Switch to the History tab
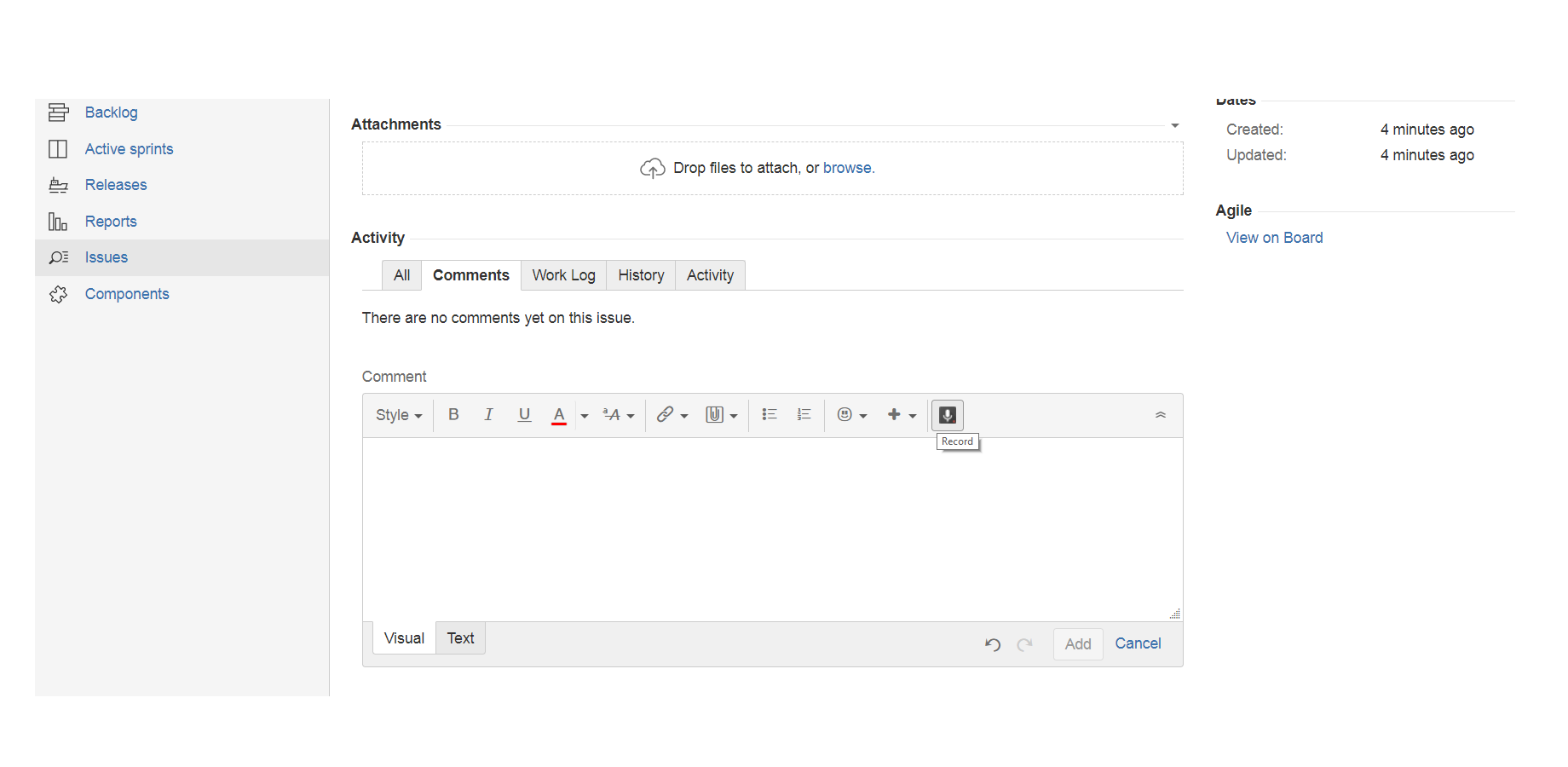1568x767 pixels. point(641,275)
